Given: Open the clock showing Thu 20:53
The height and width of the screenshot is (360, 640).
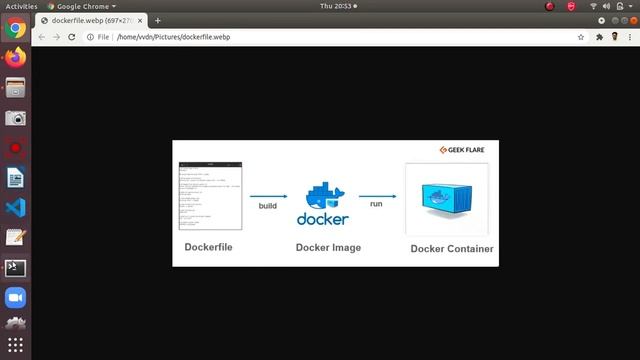Looking at the screenshot, I should 338,6.
